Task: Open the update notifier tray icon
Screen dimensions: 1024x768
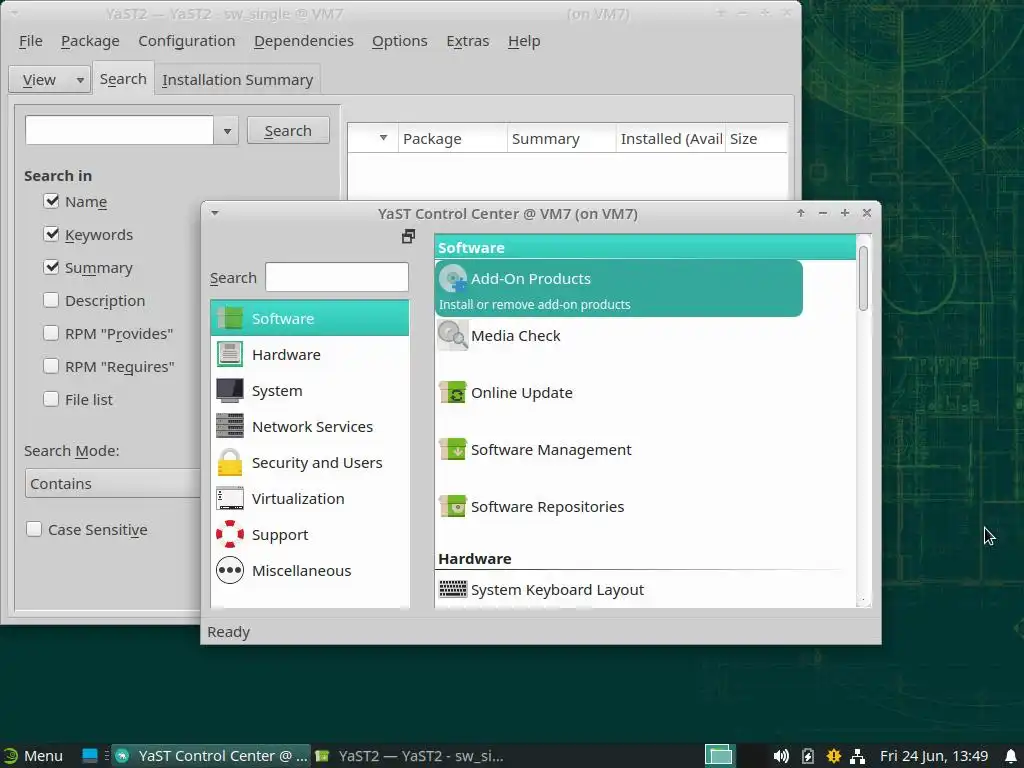Action: 833,756
